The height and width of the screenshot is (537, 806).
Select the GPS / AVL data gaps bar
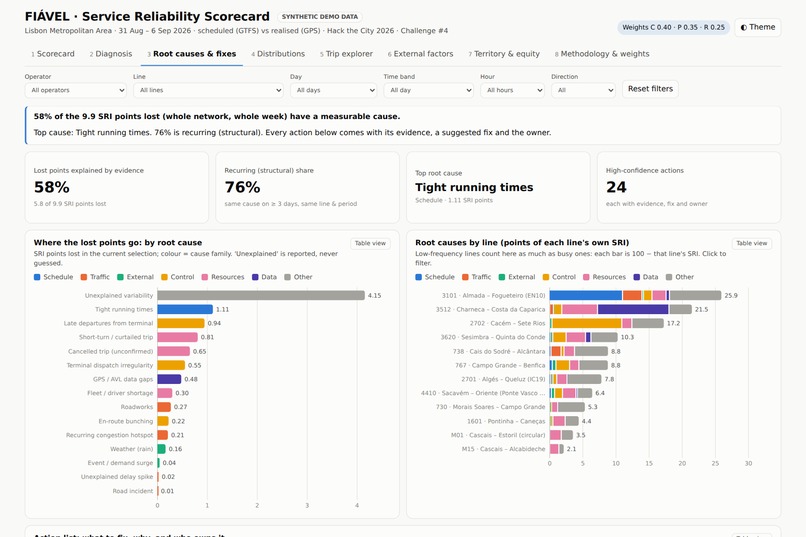click(x=169, y=379)
